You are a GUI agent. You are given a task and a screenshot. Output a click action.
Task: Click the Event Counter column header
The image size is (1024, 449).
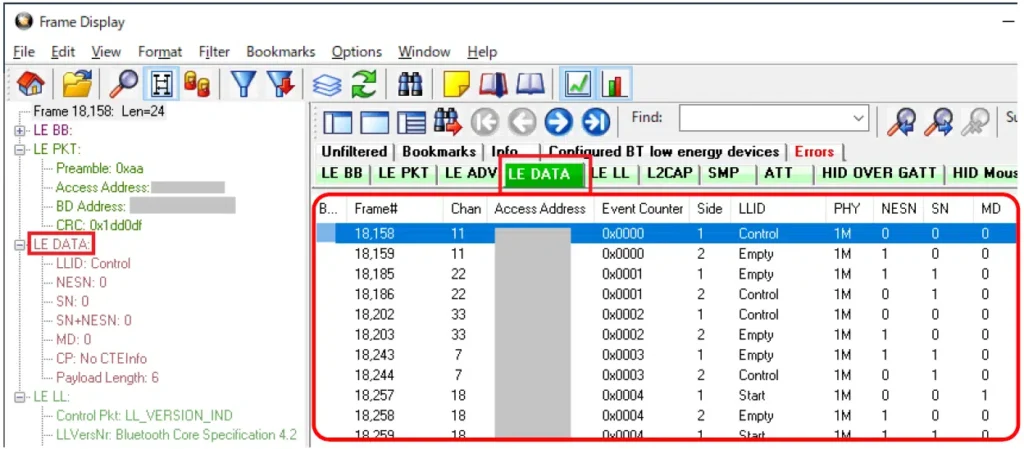point(643,209)
